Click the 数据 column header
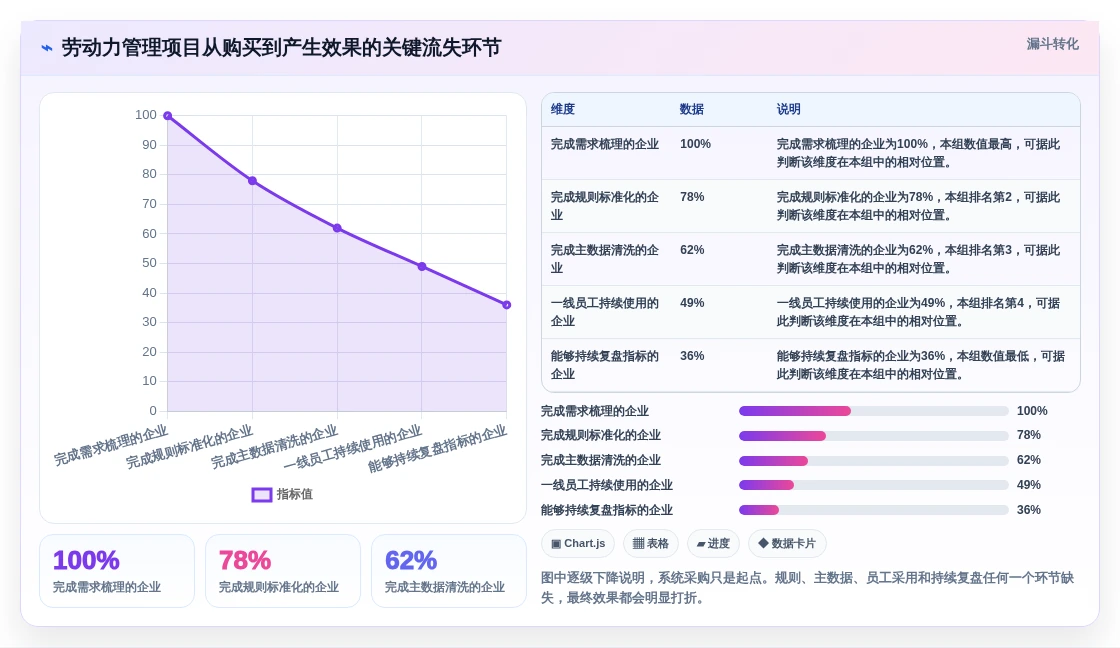Image resolution: width=1120 pixels, height=648 pixels. point(691,109)
